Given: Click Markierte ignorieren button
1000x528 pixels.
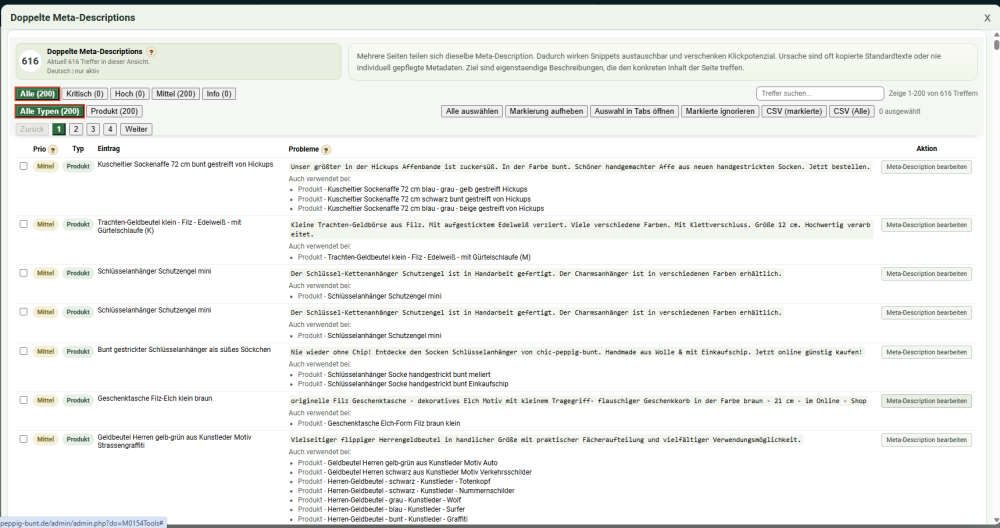Looking at the screenshot, I should coord(720,111).
